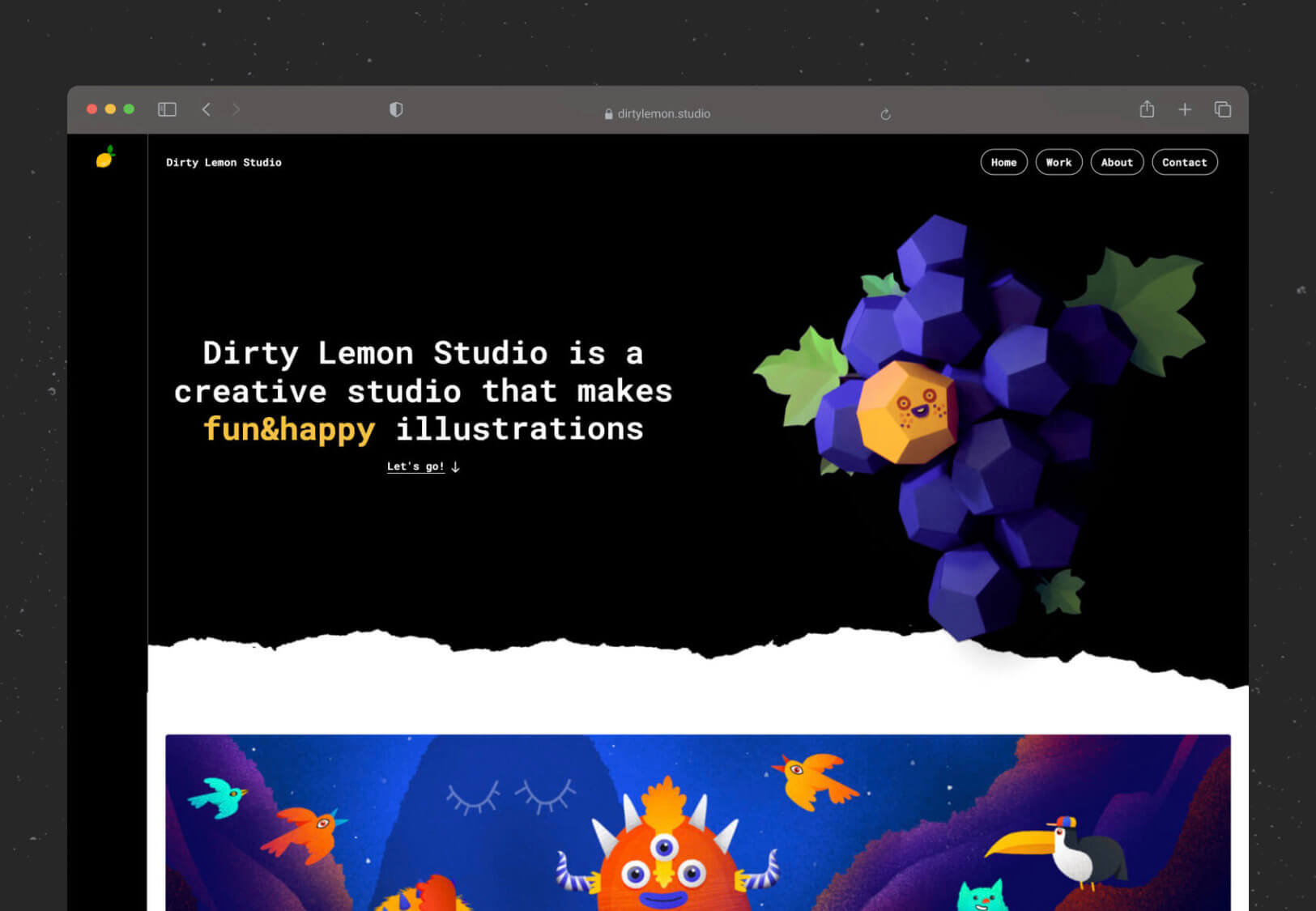Follow the Let's go! link
This screenshot has height=911, width=1316.
pos(415,466)
